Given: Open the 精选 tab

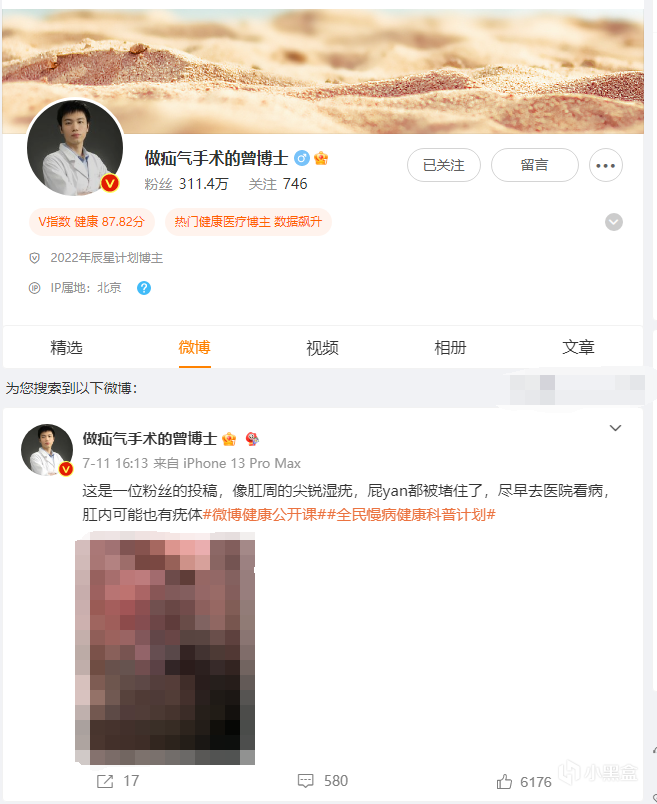Looking at the screenshot, I should pyautogui.click(x=66, y=348).
